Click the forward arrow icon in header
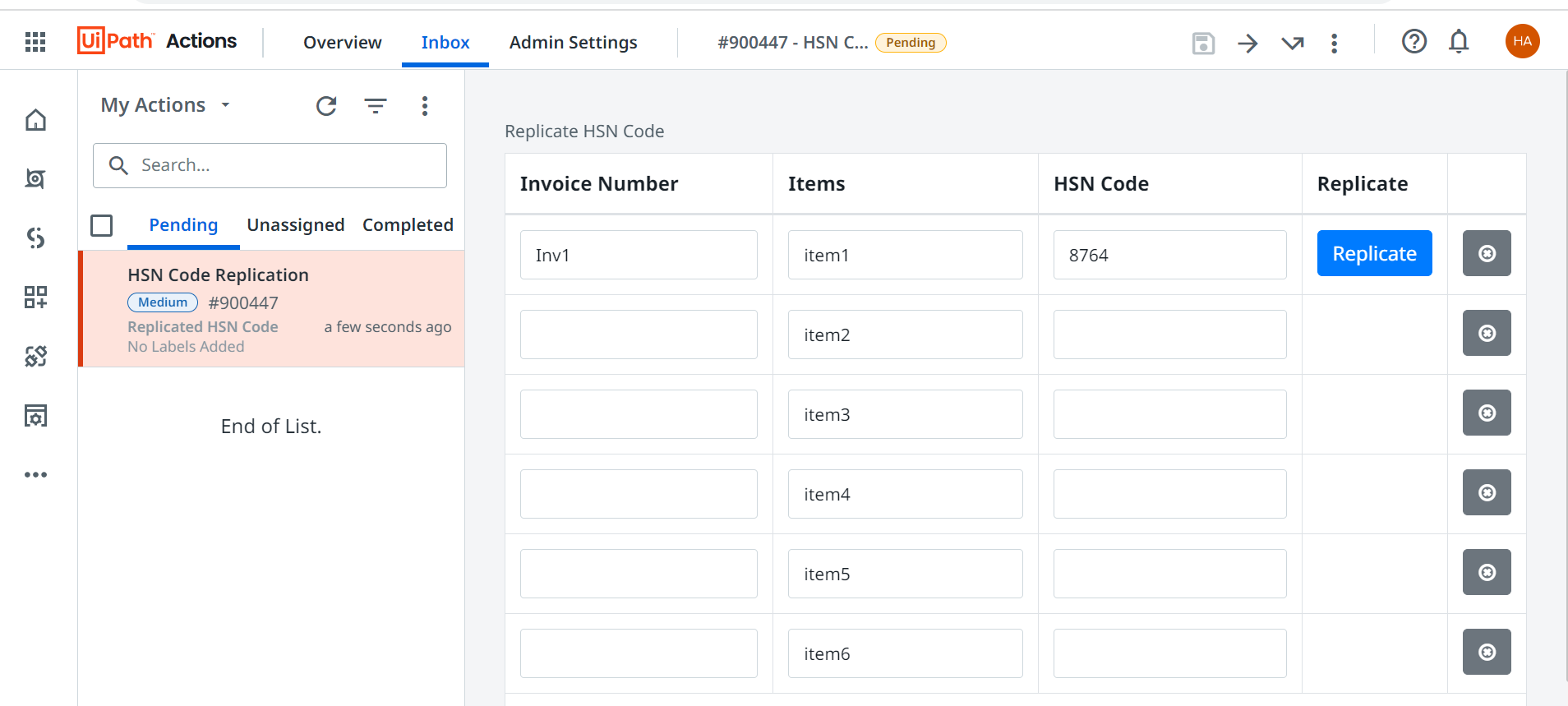Screen dimensions: 1568x706 coord(1247,43)
